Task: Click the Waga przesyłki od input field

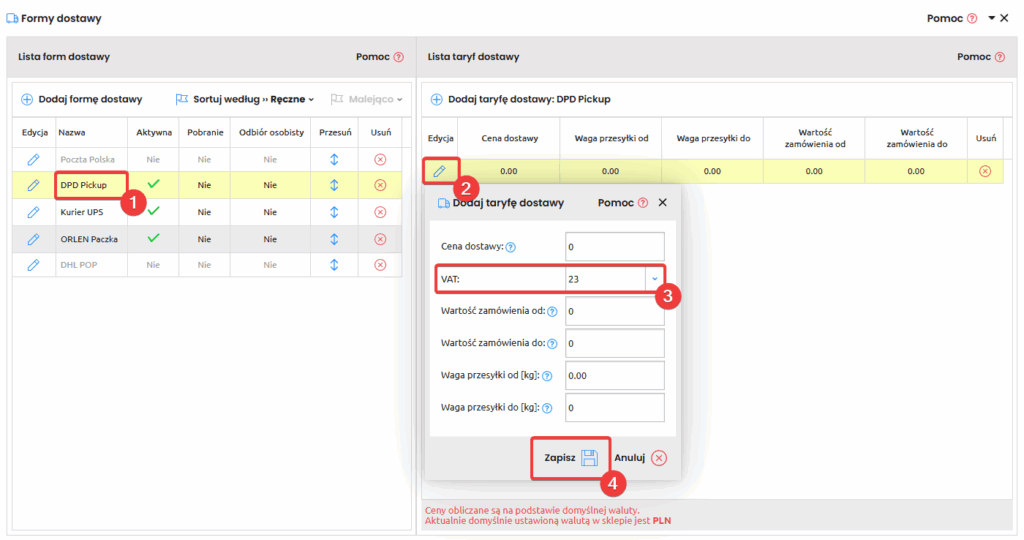Action: point(614,375)
